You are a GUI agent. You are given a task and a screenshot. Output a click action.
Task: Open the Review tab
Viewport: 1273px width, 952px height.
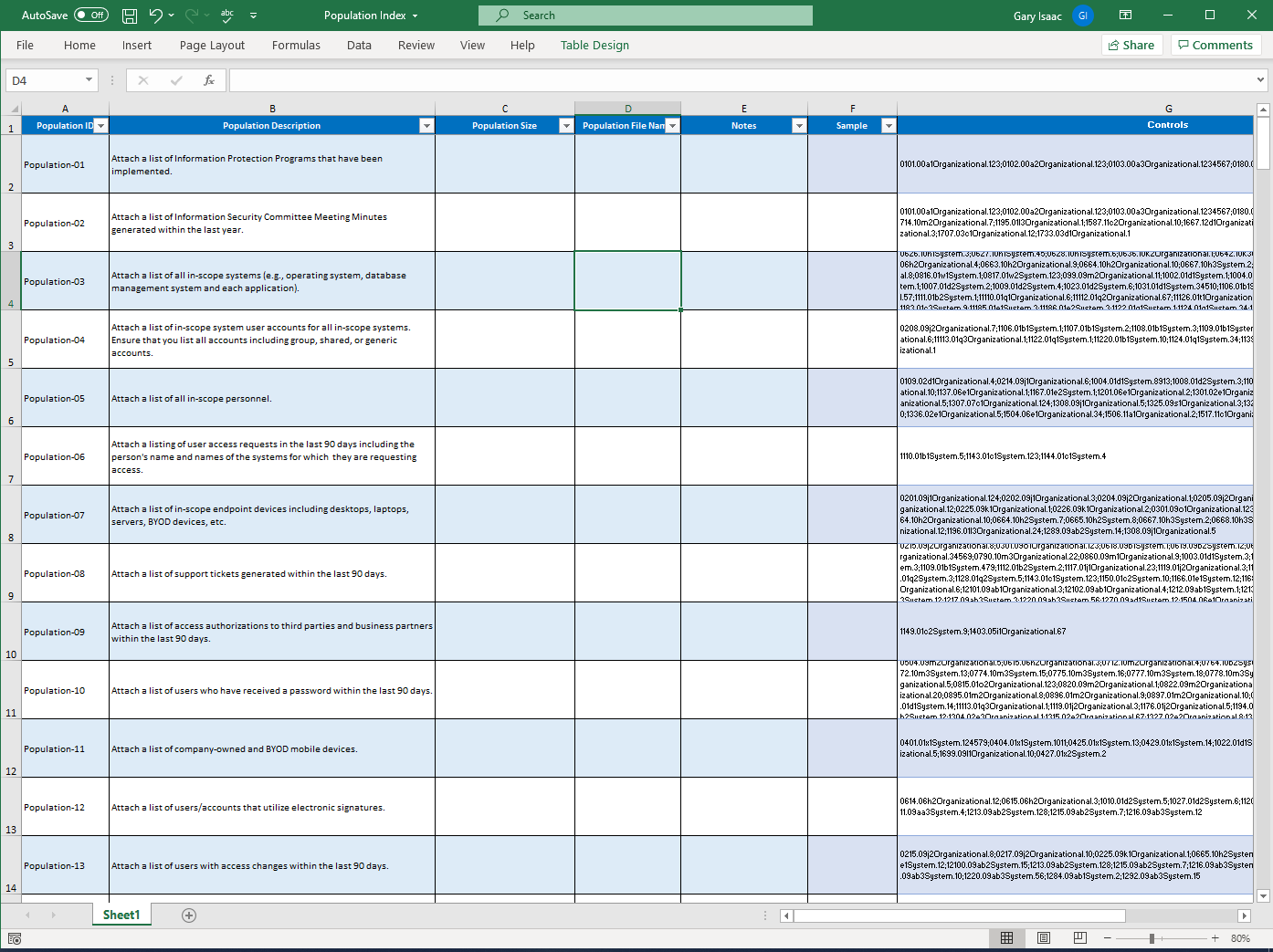[416, 45]
